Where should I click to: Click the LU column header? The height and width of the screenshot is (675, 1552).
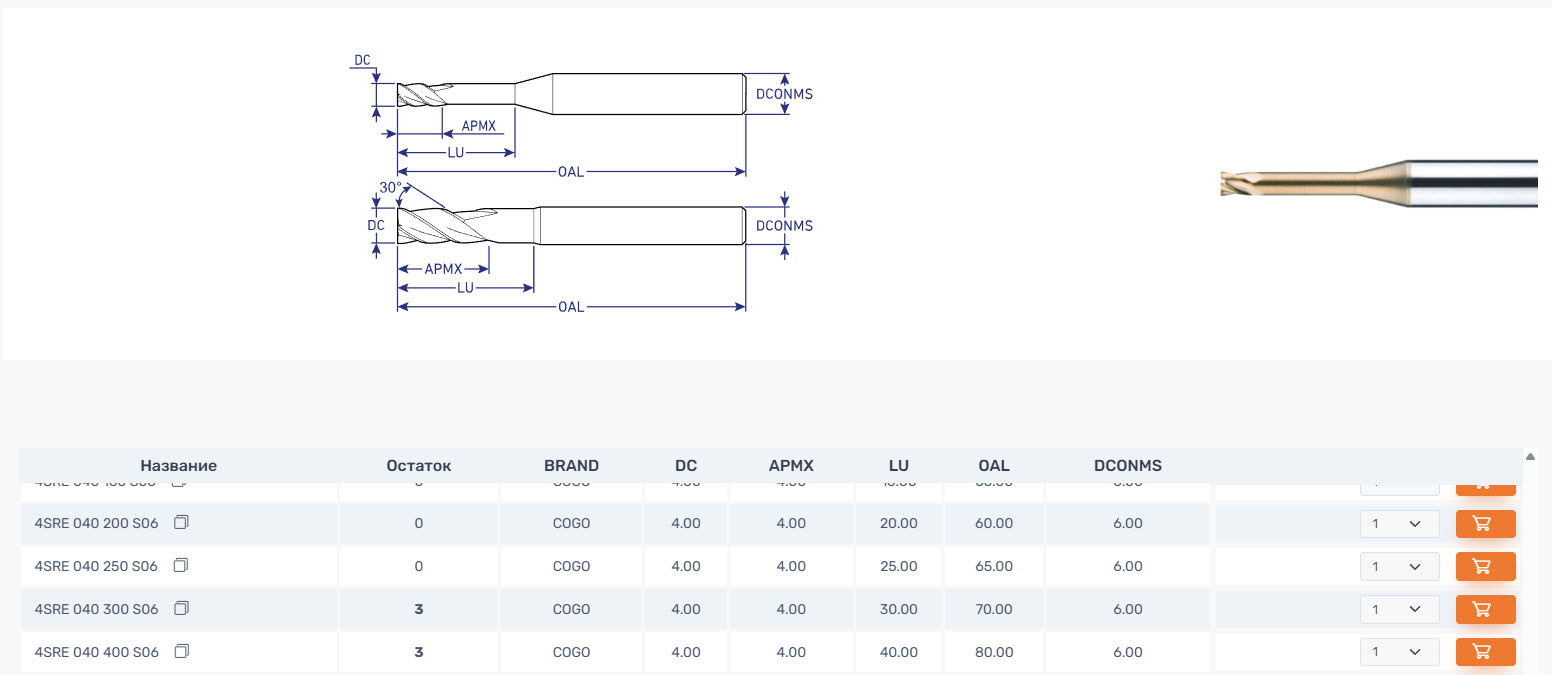899,466
